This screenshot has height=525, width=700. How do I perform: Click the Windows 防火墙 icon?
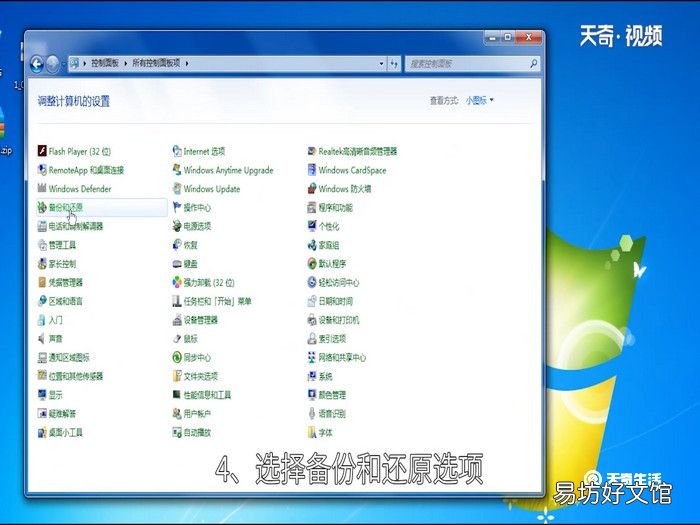312,188
